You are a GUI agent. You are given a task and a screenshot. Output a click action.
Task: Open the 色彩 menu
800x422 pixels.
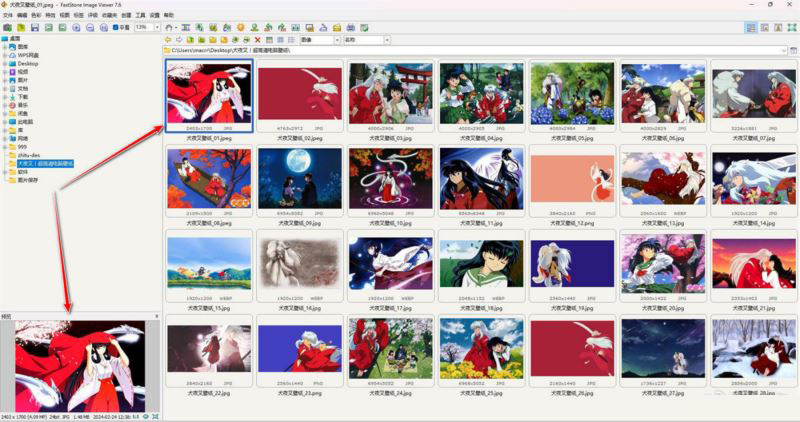(x=36, y=15)
